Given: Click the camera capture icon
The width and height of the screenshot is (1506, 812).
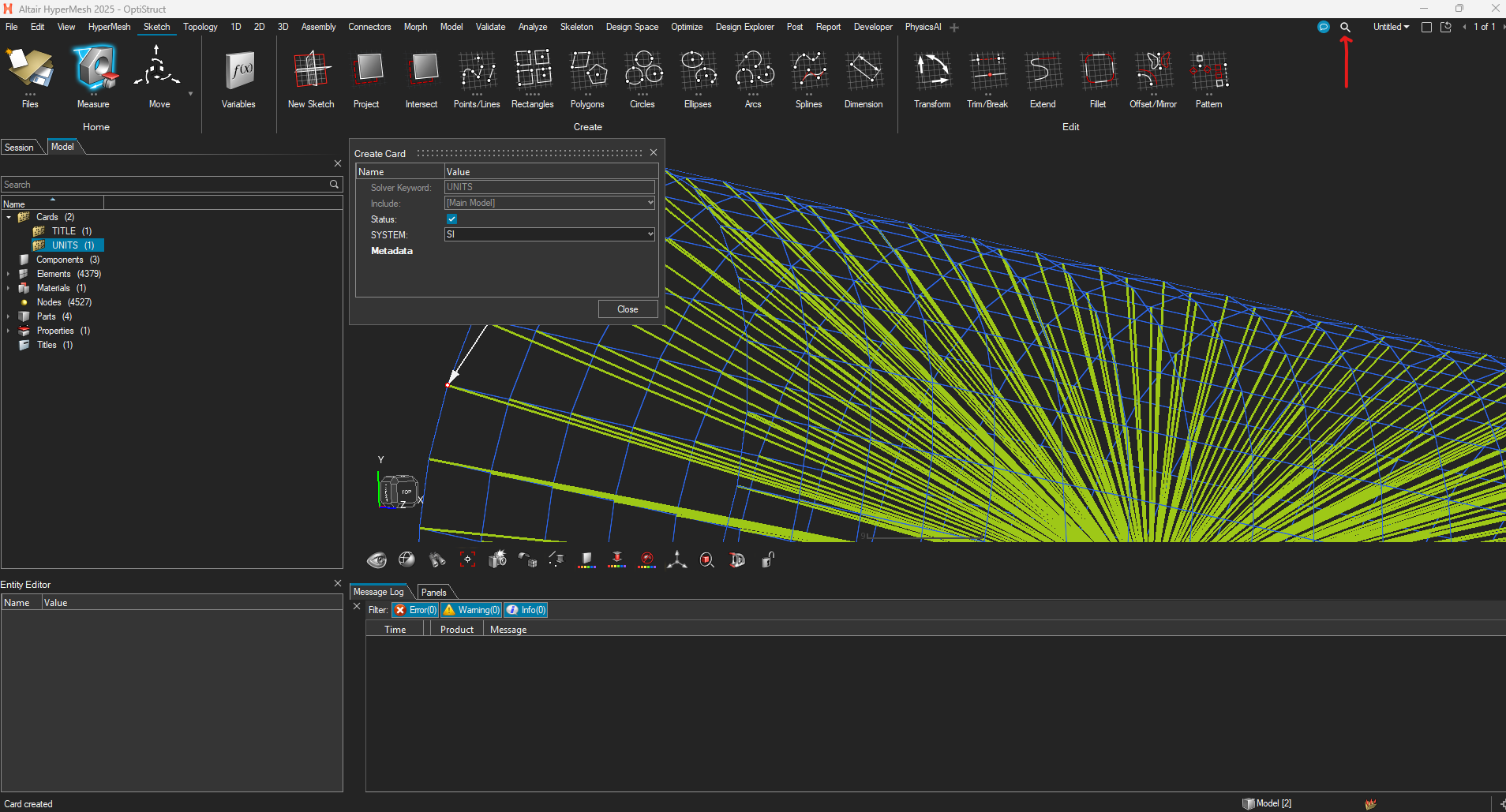Looking at the screenshot, I should (x=497, y=559).
